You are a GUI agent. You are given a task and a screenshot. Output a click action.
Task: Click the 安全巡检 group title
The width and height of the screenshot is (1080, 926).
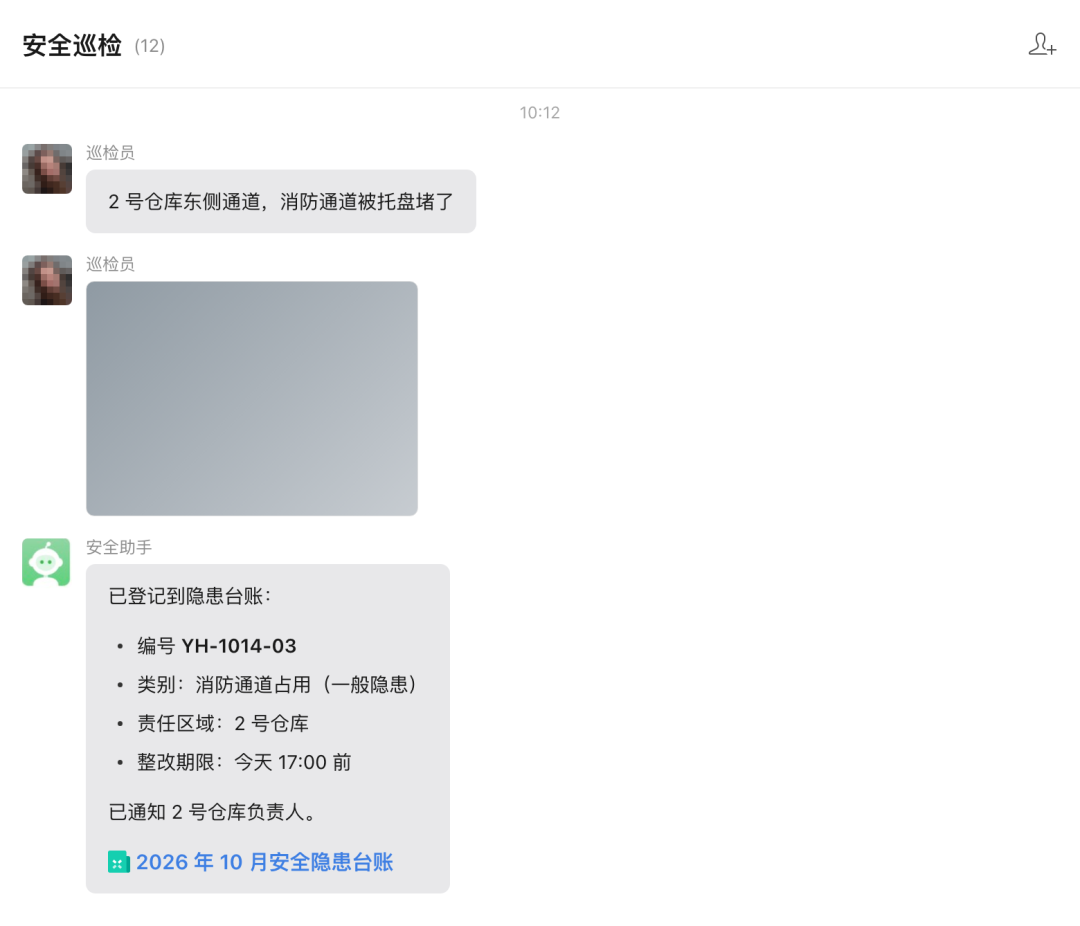click(x=72, y=45)
